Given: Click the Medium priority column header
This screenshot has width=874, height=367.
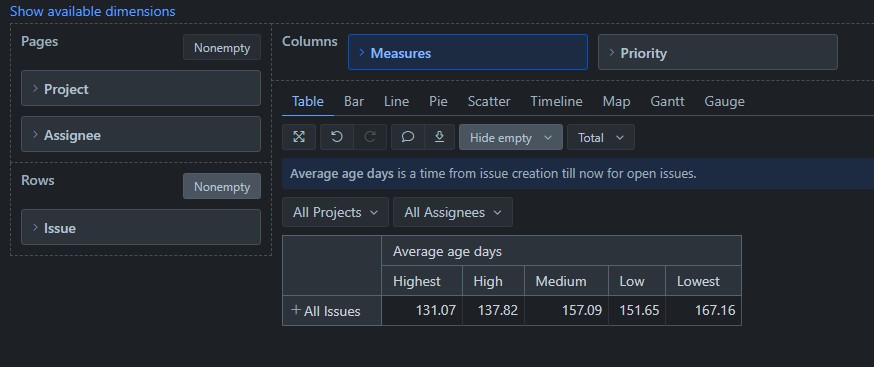Looking at the screenshot, I should [566, 281].
